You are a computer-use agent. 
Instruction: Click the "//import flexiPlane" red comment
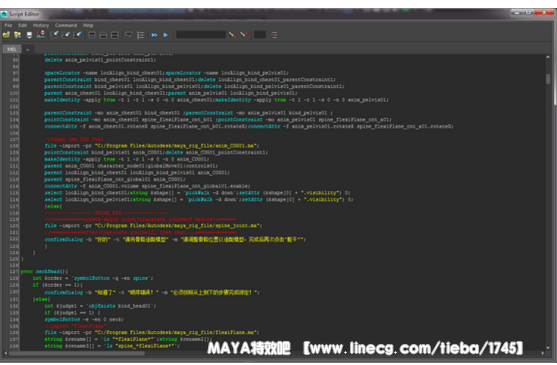tap(75, 326)
